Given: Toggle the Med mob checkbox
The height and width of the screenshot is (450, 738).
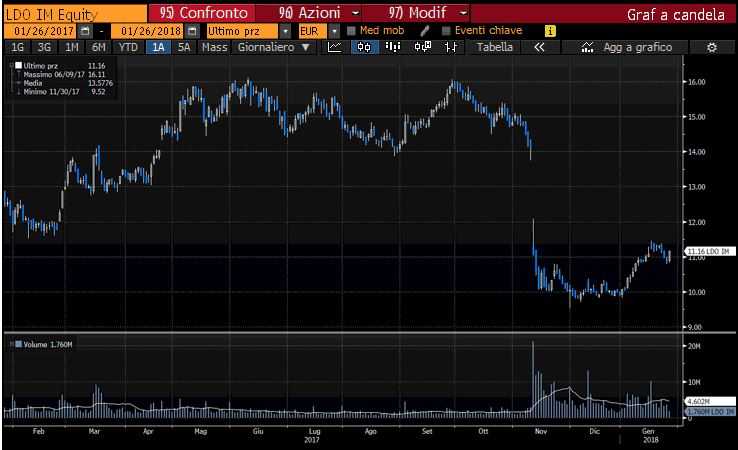Looking at the screenshot, I should 351,31.
